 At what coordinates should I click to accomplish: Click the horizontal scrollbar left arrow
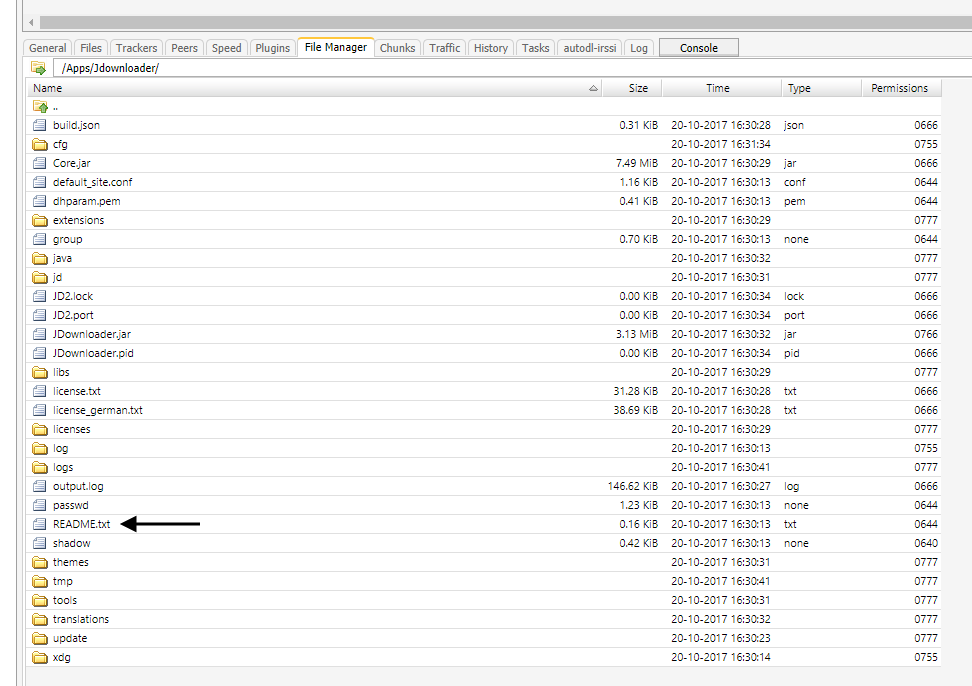point(31,22)
